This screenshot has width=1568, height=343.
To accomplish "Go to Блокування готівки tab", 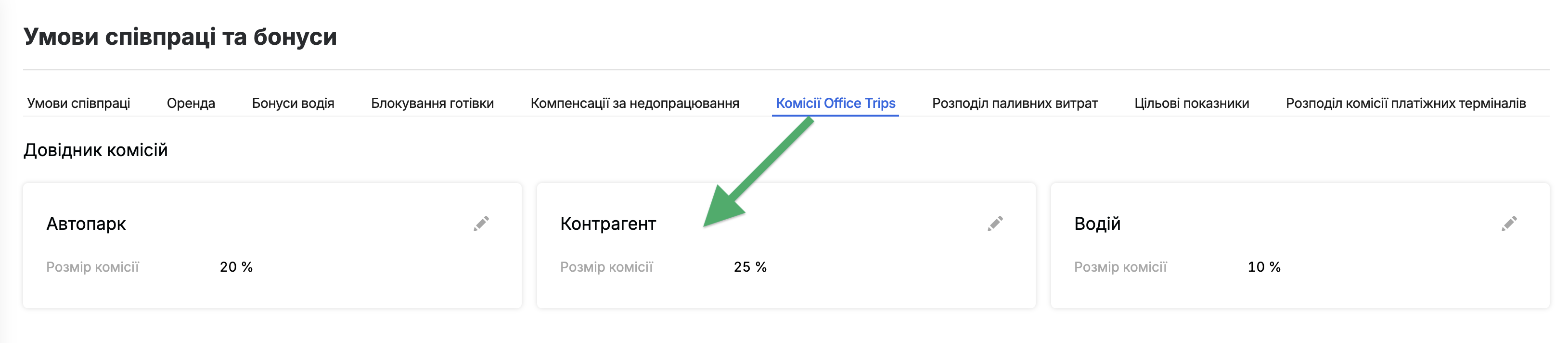I will (432, 103).
